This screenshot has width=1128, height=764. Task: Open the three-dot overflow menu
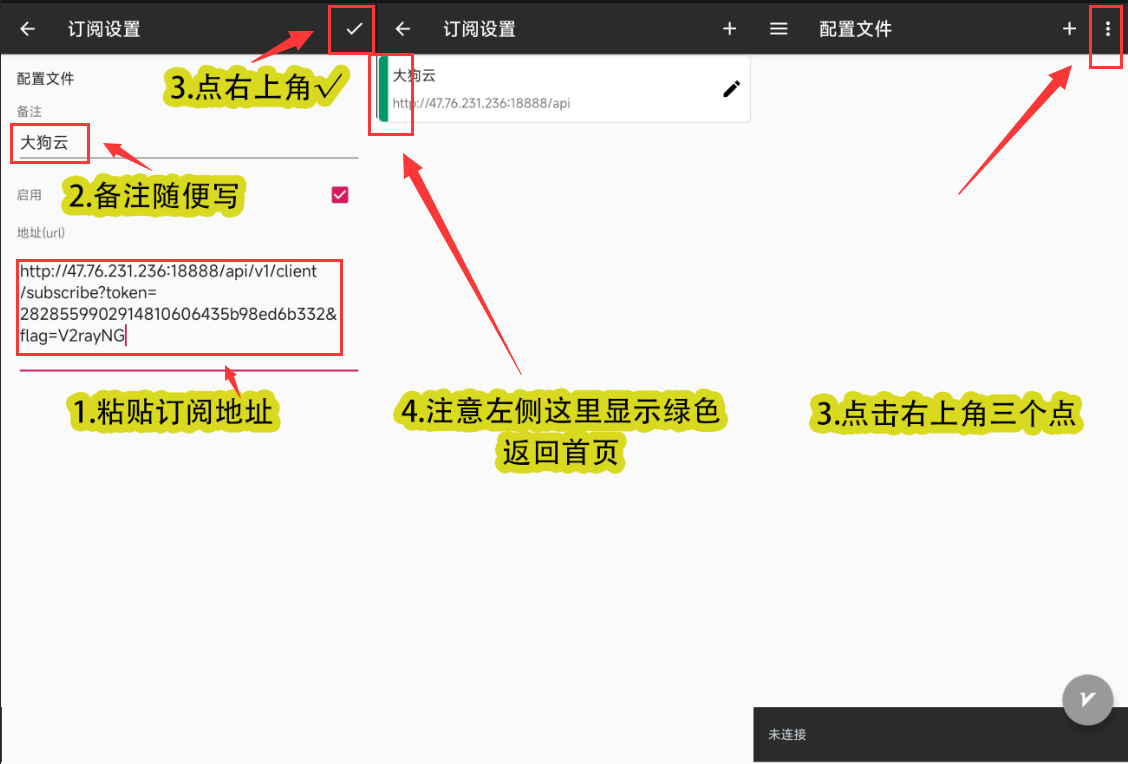1107,29
